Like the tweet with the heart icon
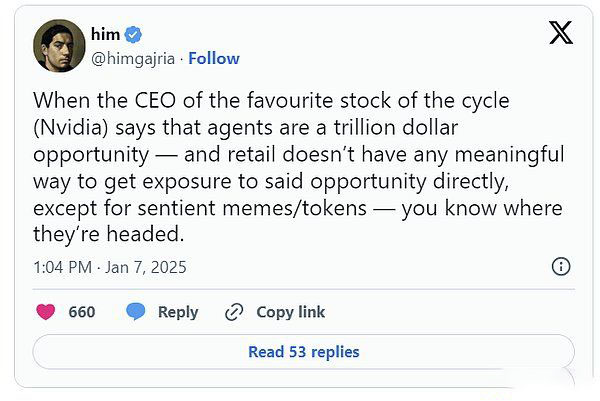The image size is (600, 401). coord(45,312)
